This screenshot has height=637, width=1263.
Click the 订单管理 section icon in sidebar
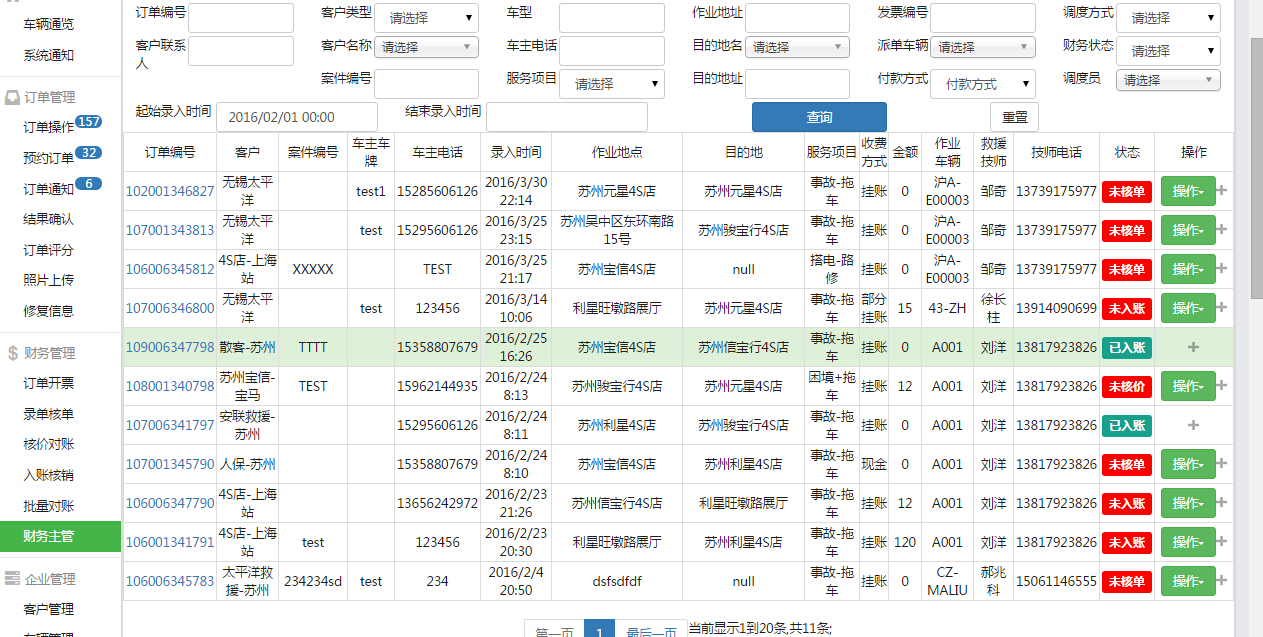12,97
